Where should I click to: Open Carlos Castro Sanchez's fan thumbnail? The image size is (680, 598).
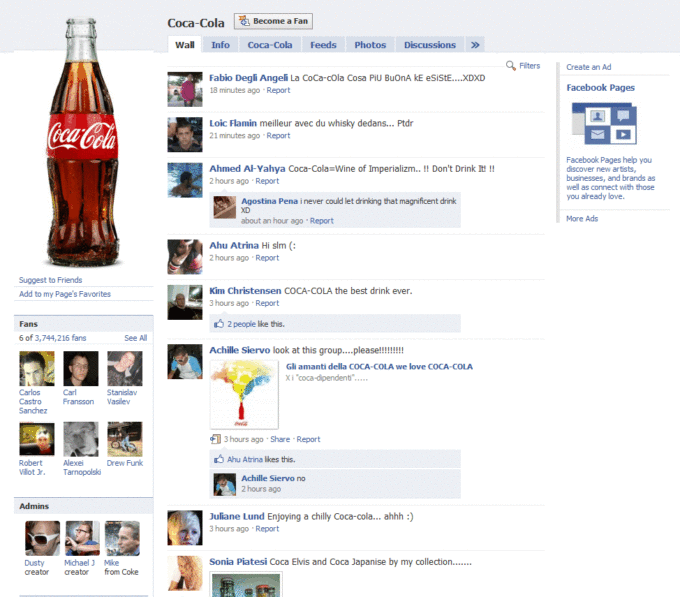37,369
